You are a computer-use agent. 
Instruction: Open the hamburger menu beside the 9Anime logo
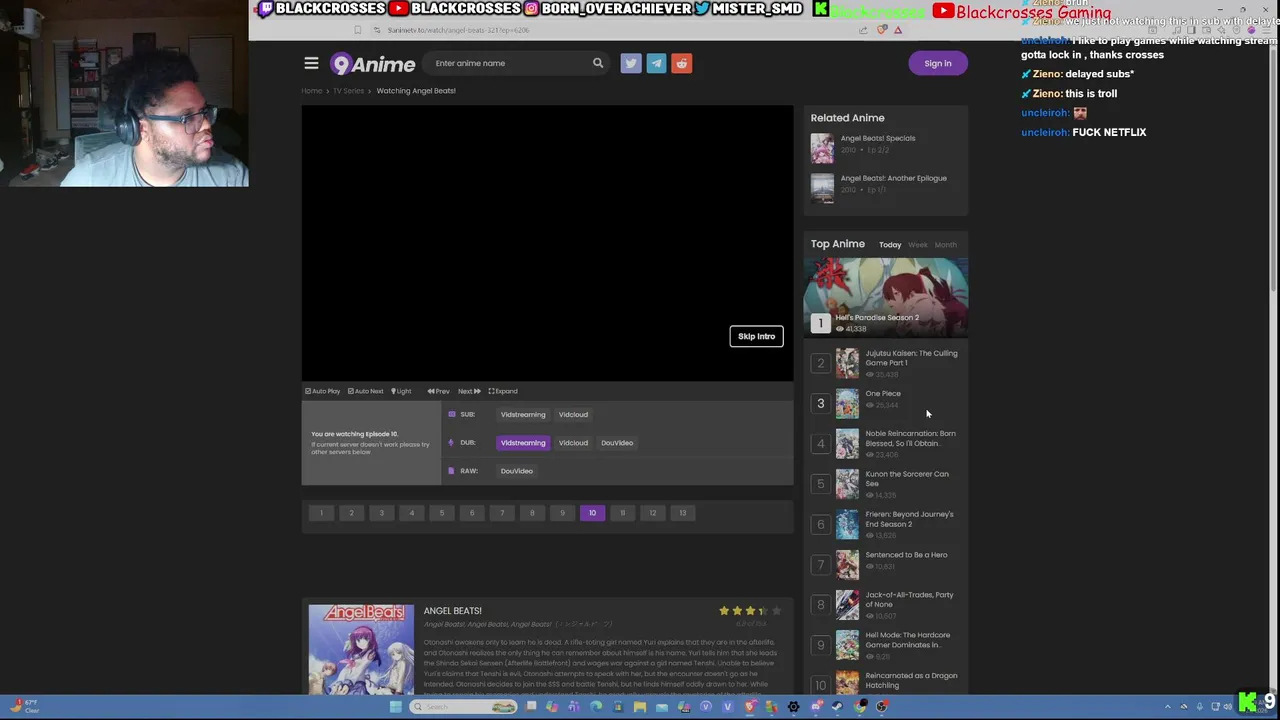click(x=311, y=63)
